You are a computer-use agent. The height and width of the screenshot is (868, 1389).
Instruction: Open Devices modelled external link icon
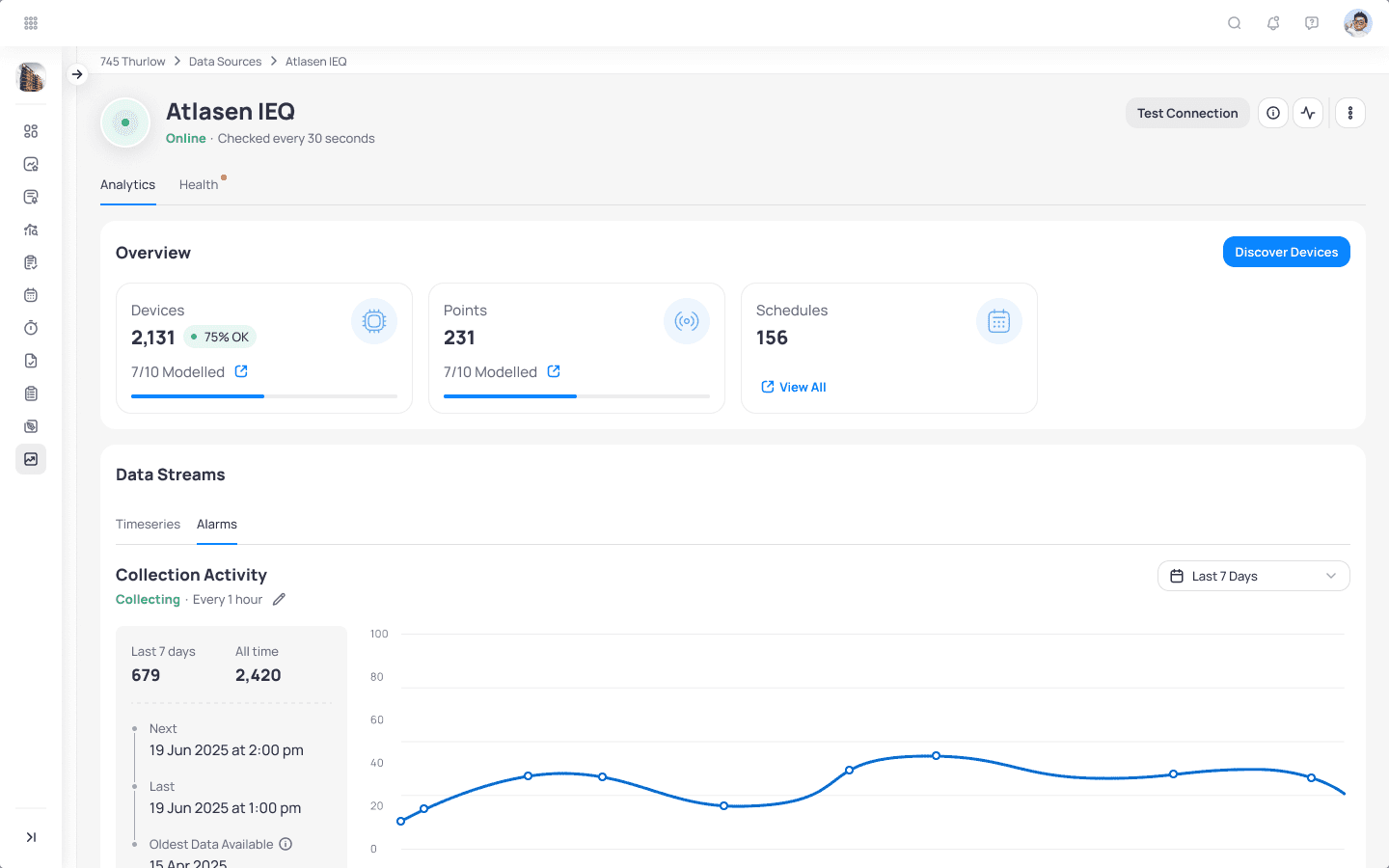tap(241, 371)
